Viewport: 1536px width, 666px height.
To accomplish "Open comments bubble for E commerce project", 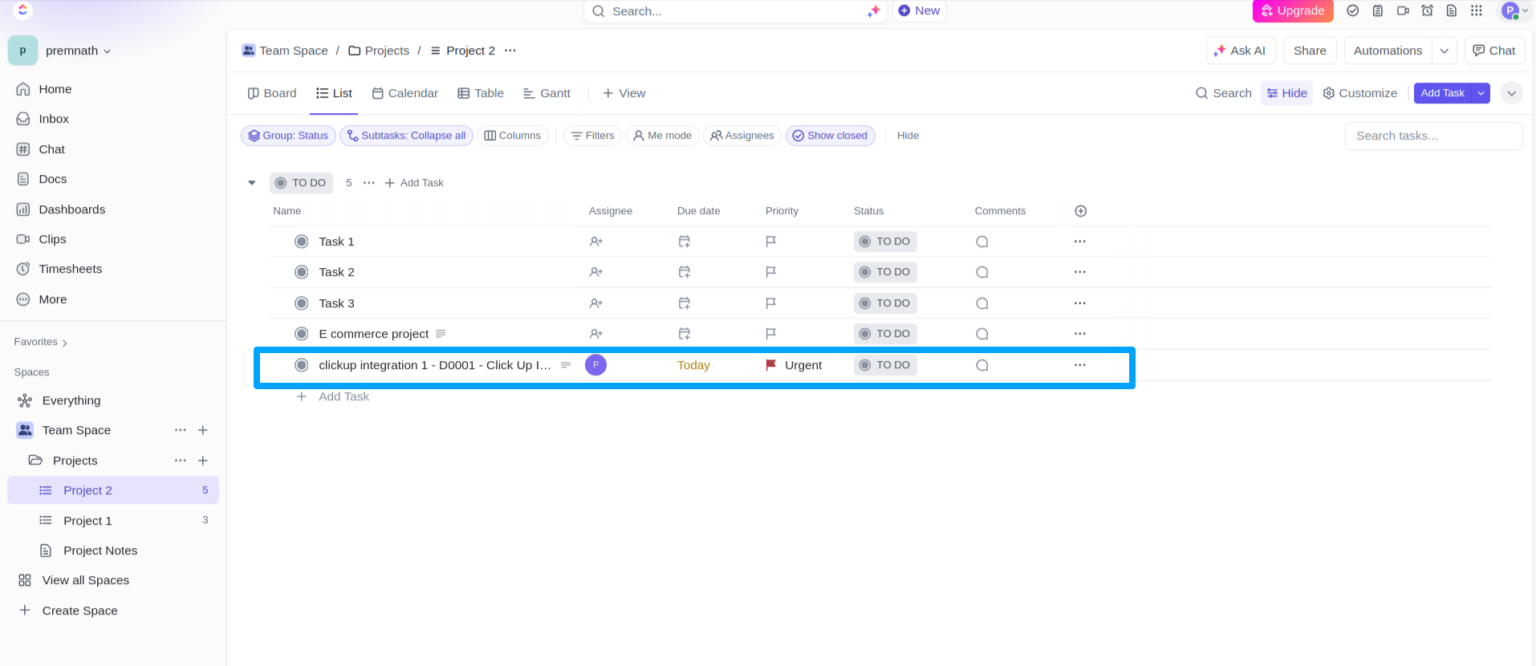I will (x=982, y=334).
